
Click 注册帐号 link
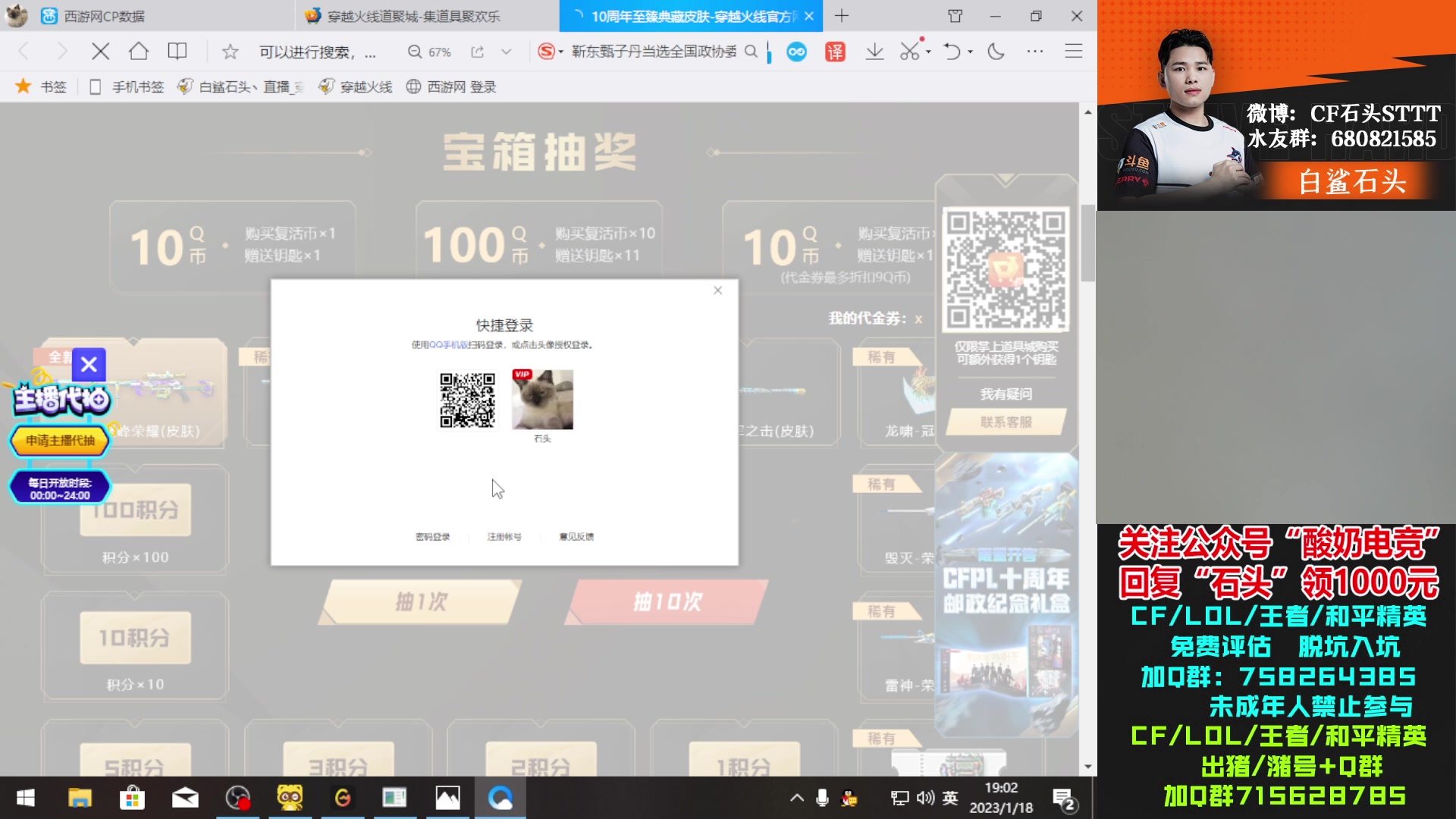(x=504, y=536)
